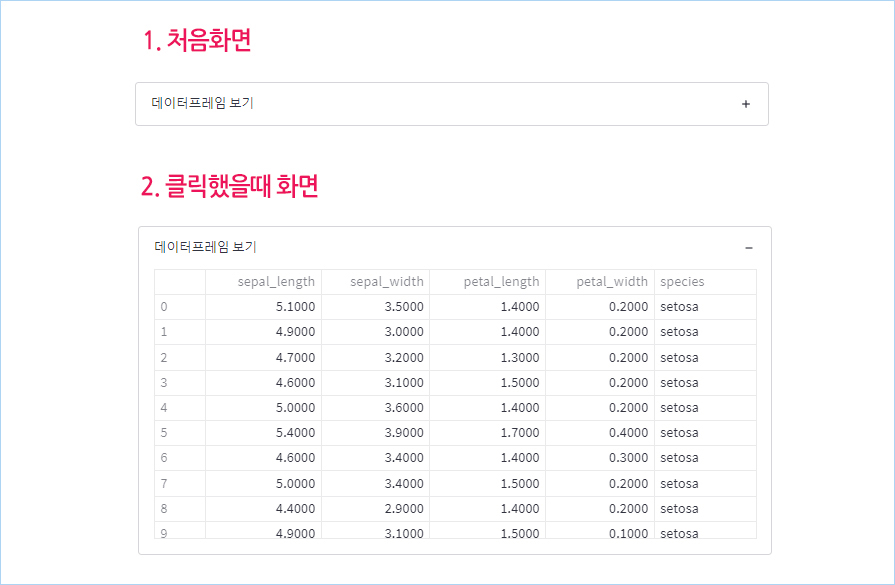
Task: Select row index 2 in the dataframe
Action: tap(180, 358)
